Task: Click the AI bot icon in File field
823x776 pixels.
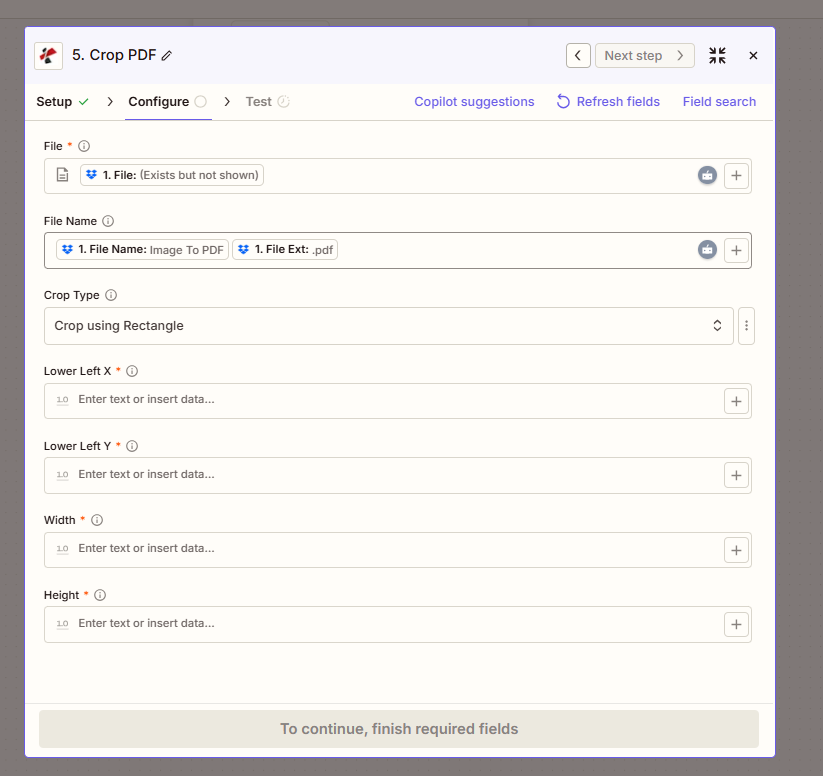Action: tap(707, 176)
